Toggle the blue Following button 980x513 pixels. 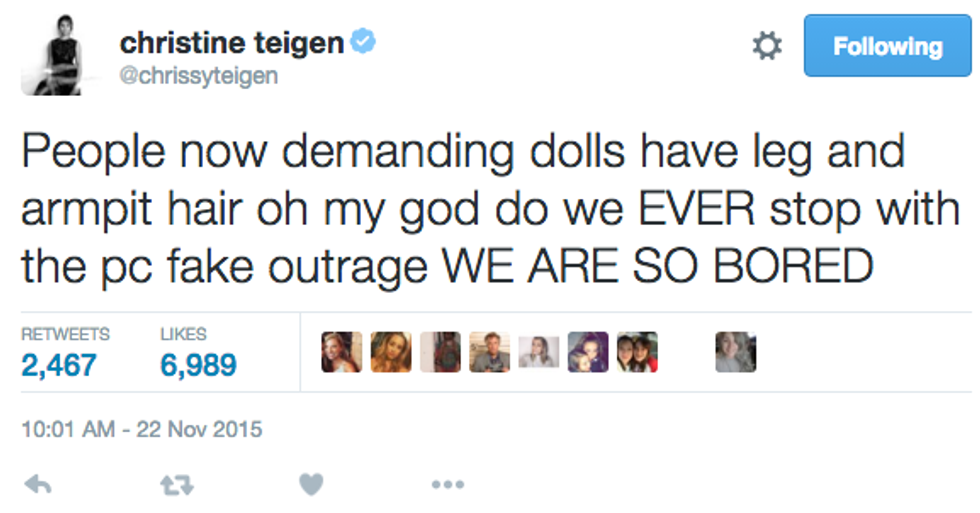pos(887,46)
